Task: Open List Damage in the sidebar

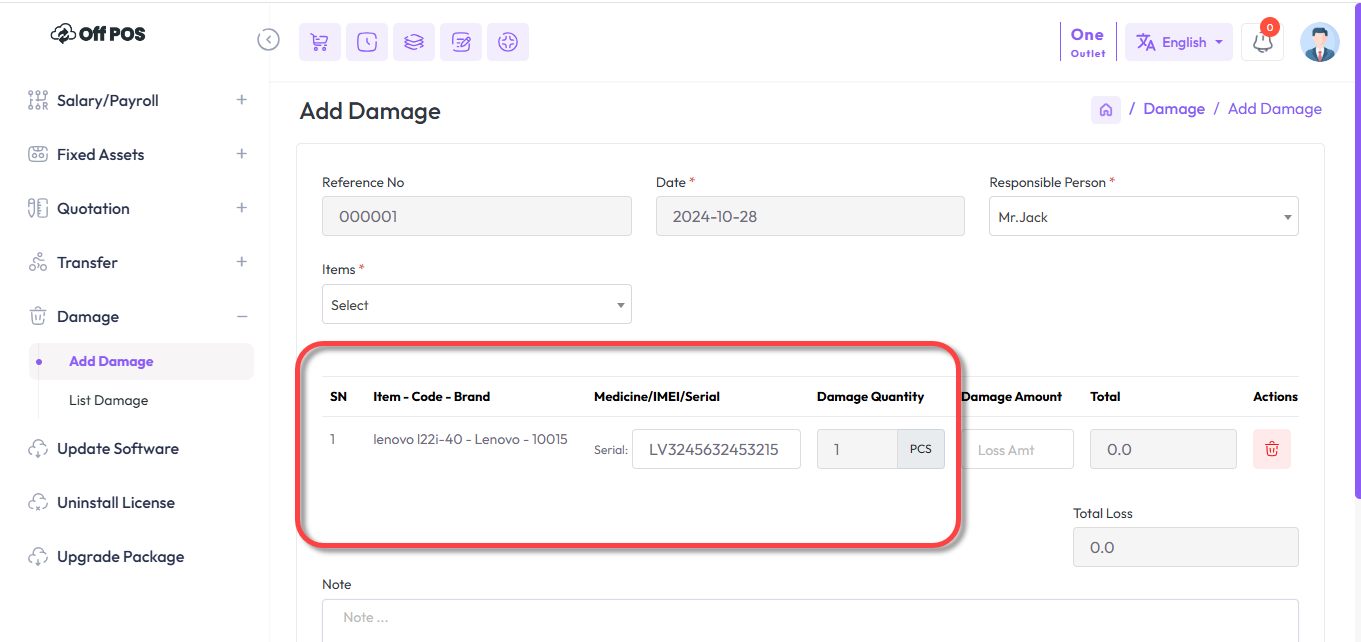Action: point(108,400)
